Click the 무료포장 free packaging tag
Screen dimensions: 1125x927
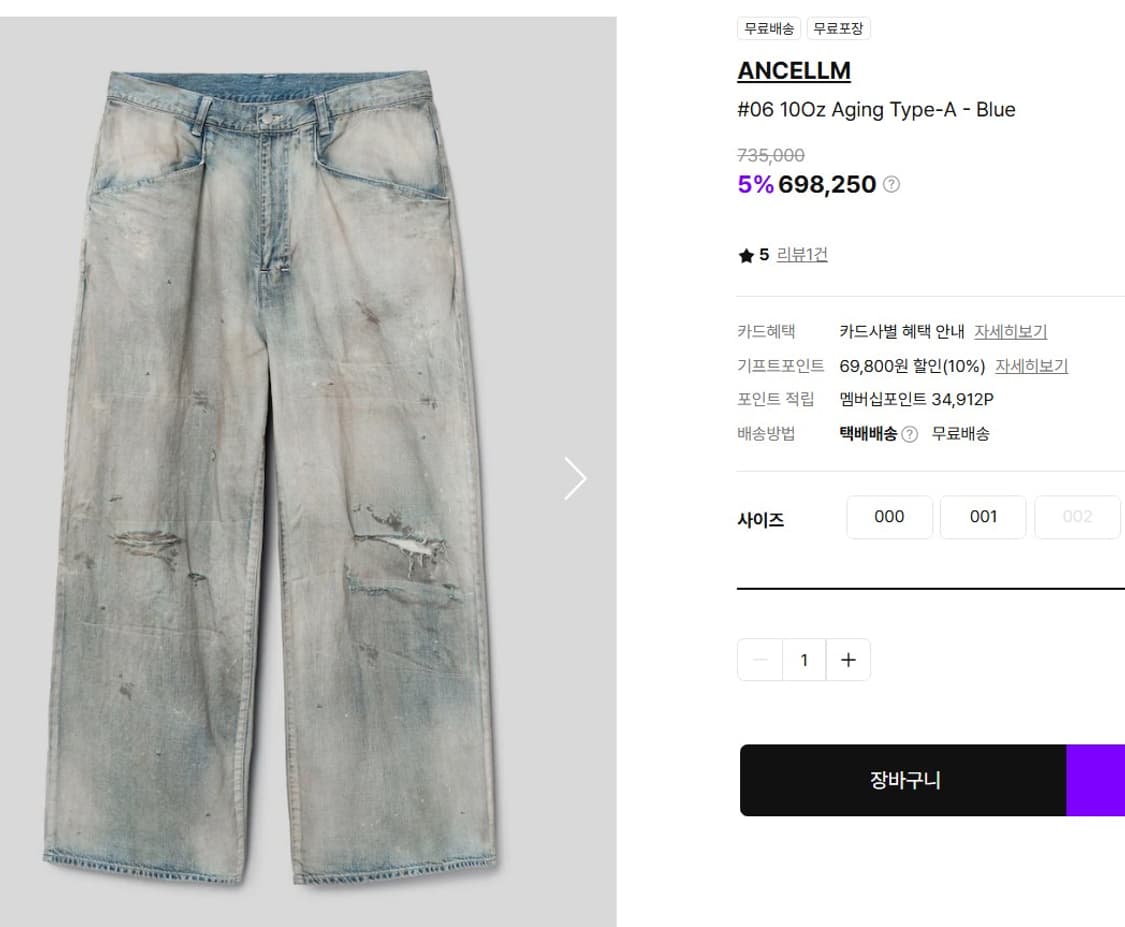click(x=838, y=29)
